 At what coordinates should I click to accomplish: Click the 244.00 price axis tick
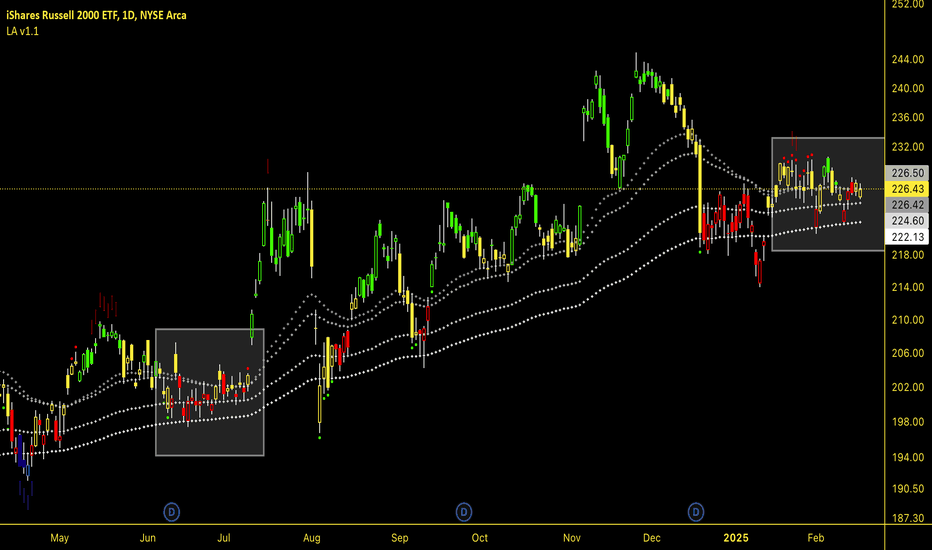click(908, 59)
